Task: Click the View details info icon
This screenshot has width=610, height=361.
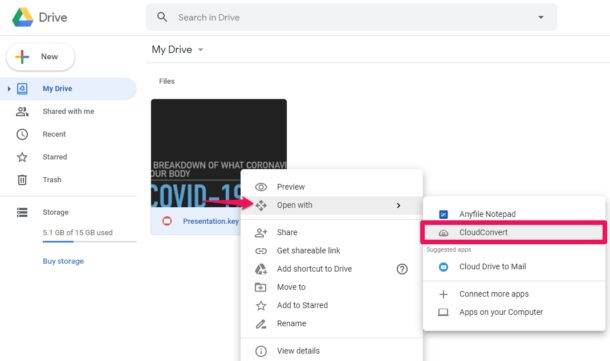Action: coord(261,351)
